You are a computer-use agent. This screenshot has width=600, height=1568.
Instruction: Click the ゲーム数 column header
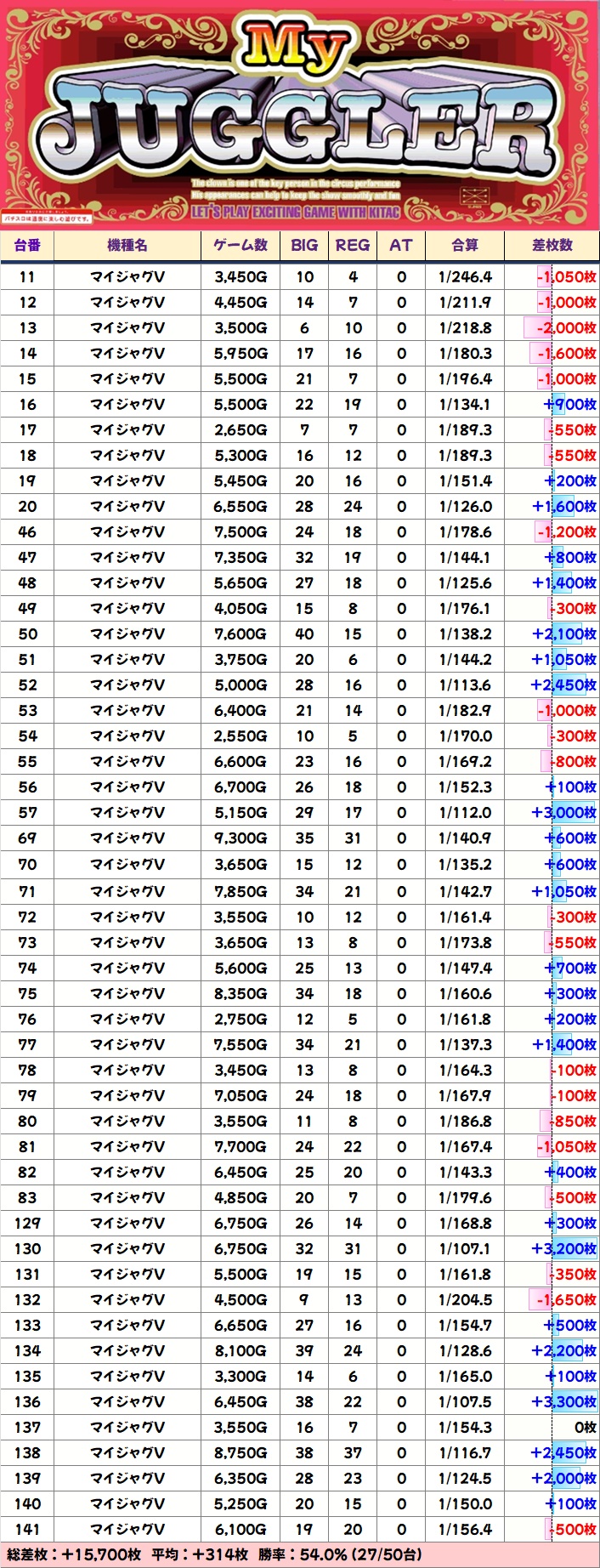[241, 245]
